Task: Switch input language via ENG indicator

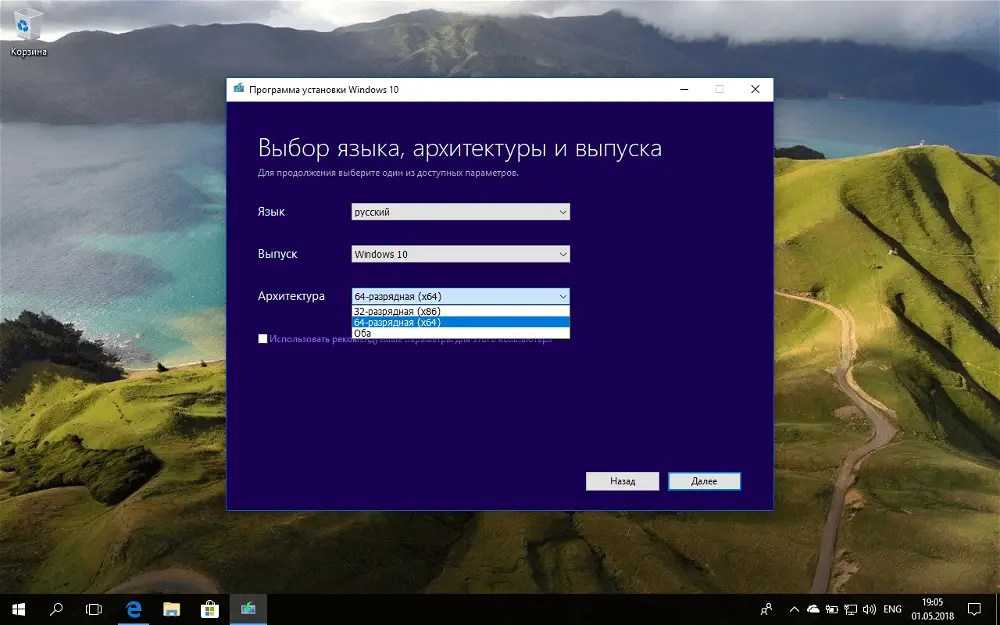Action: click(892, 610)
